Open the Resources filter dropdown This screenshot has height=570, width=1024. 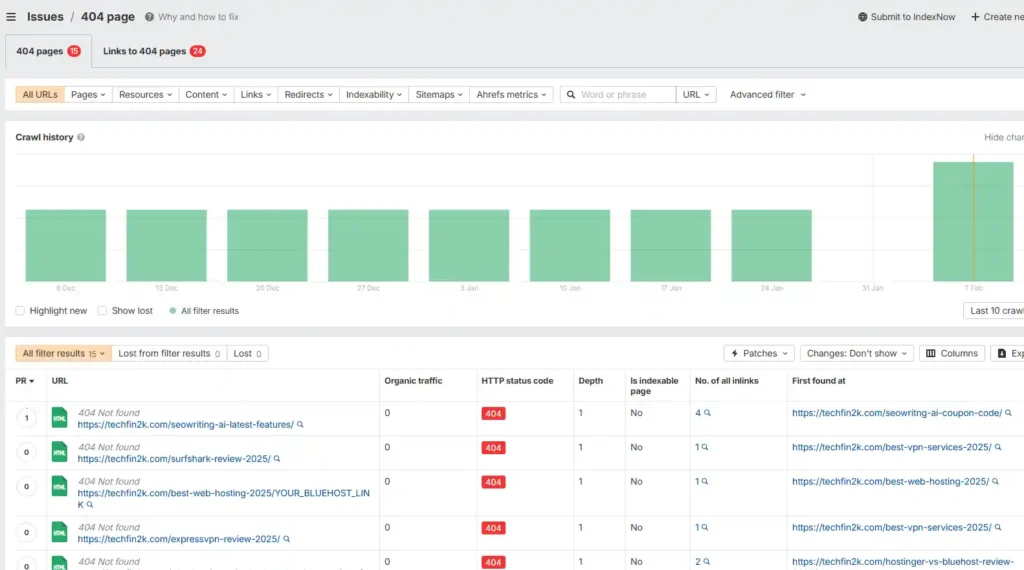click(145, 95)
